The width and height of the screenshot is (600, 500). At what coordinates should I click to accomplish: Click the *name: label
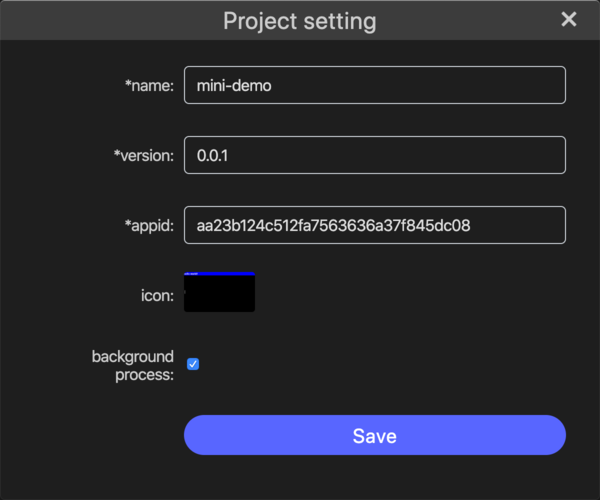[x=149, y=86]
